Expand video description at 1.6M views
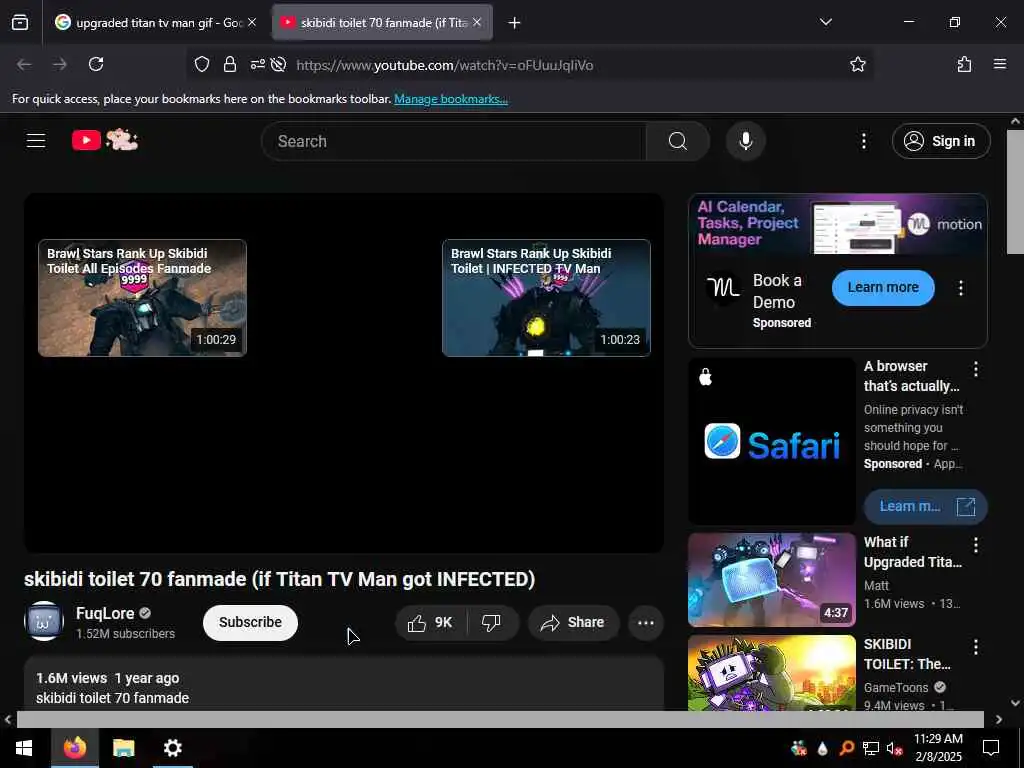This screenshot has height=768, width=1024. point(344,684)
